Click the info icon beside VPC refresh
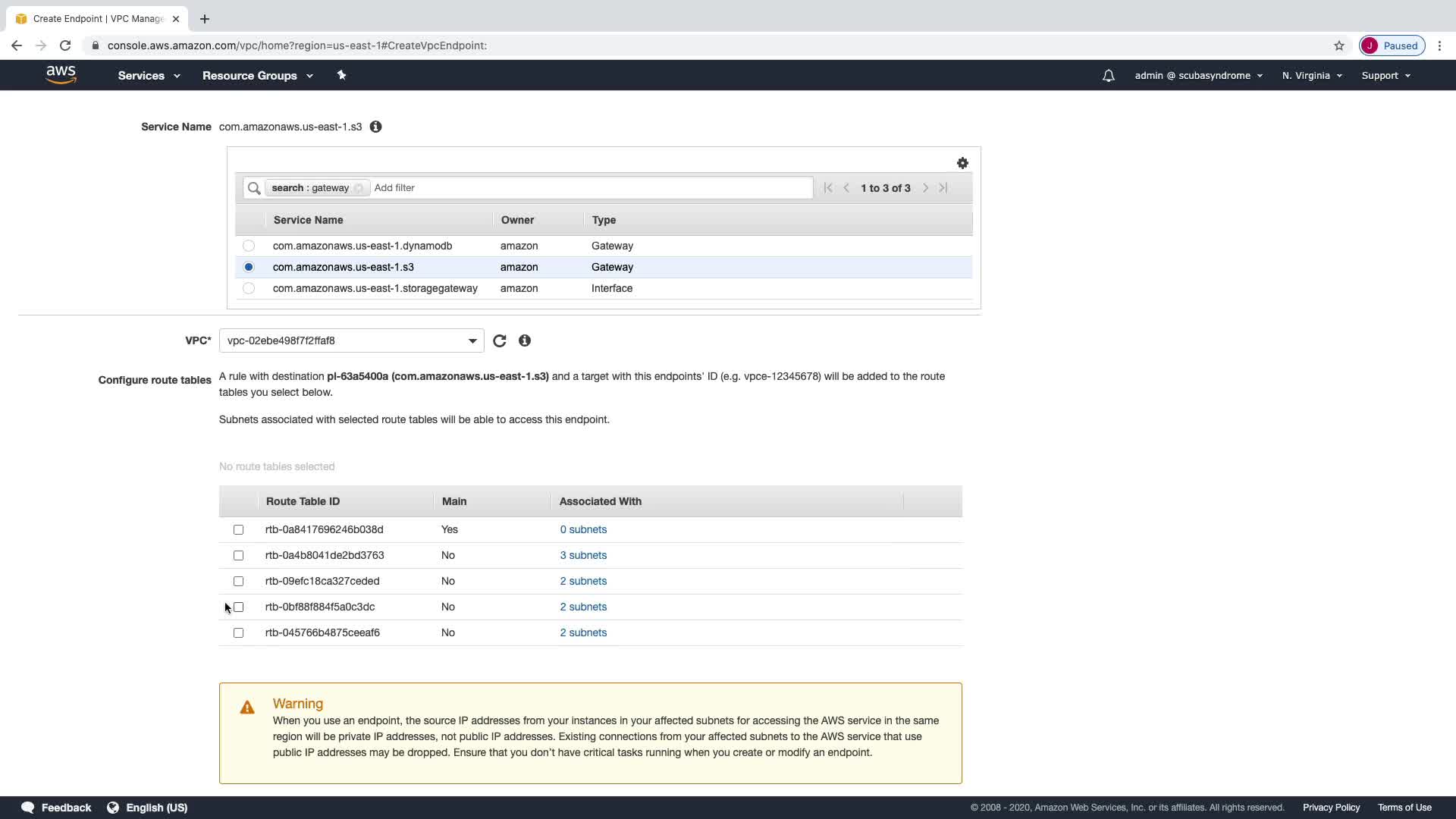Image resolution: width=1456 pixels, height=819 pixels. (x=525, y=341)
